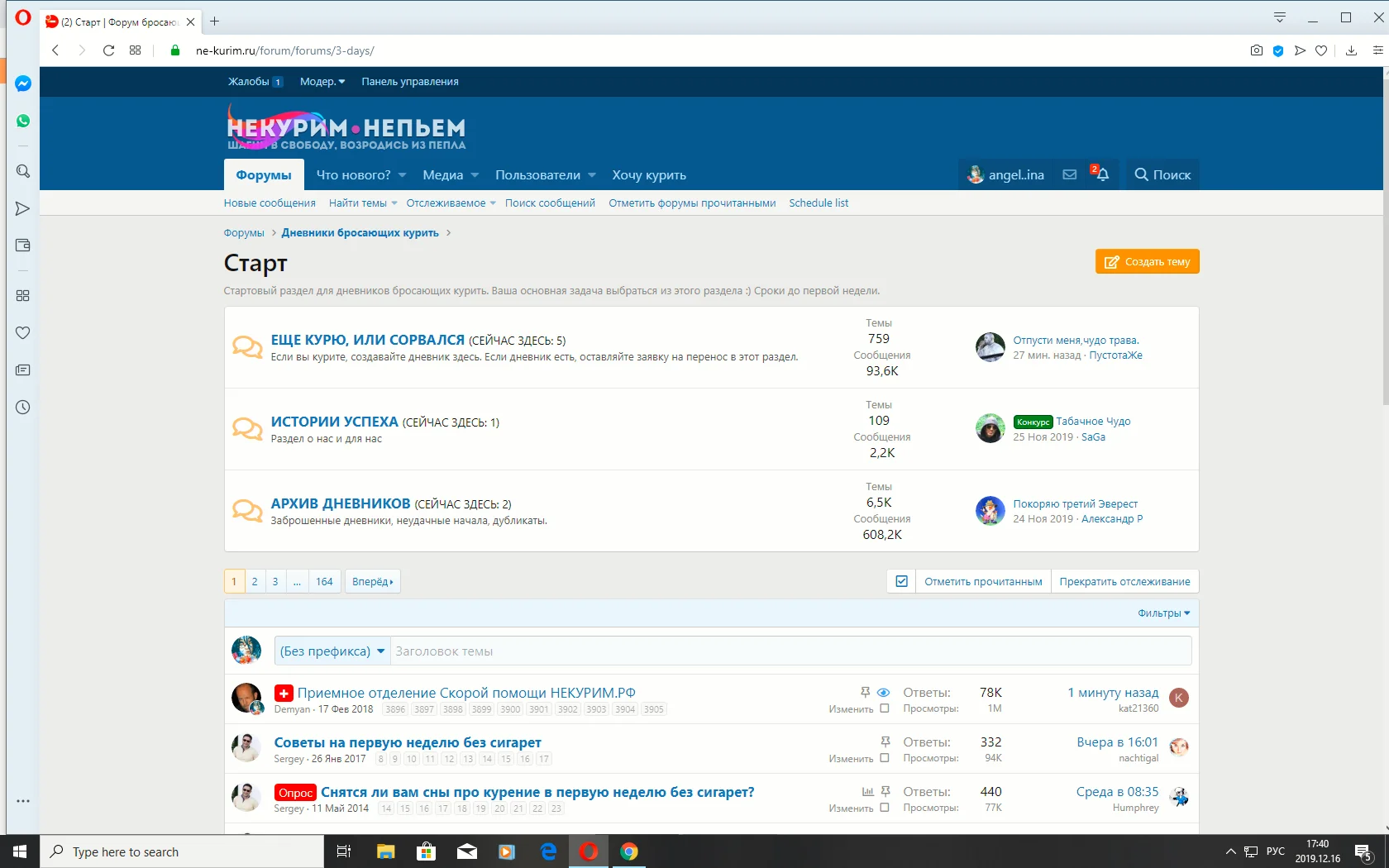Check the box for Приемное отделение thread
This screenshot has height=868, width=1389.
885,708
